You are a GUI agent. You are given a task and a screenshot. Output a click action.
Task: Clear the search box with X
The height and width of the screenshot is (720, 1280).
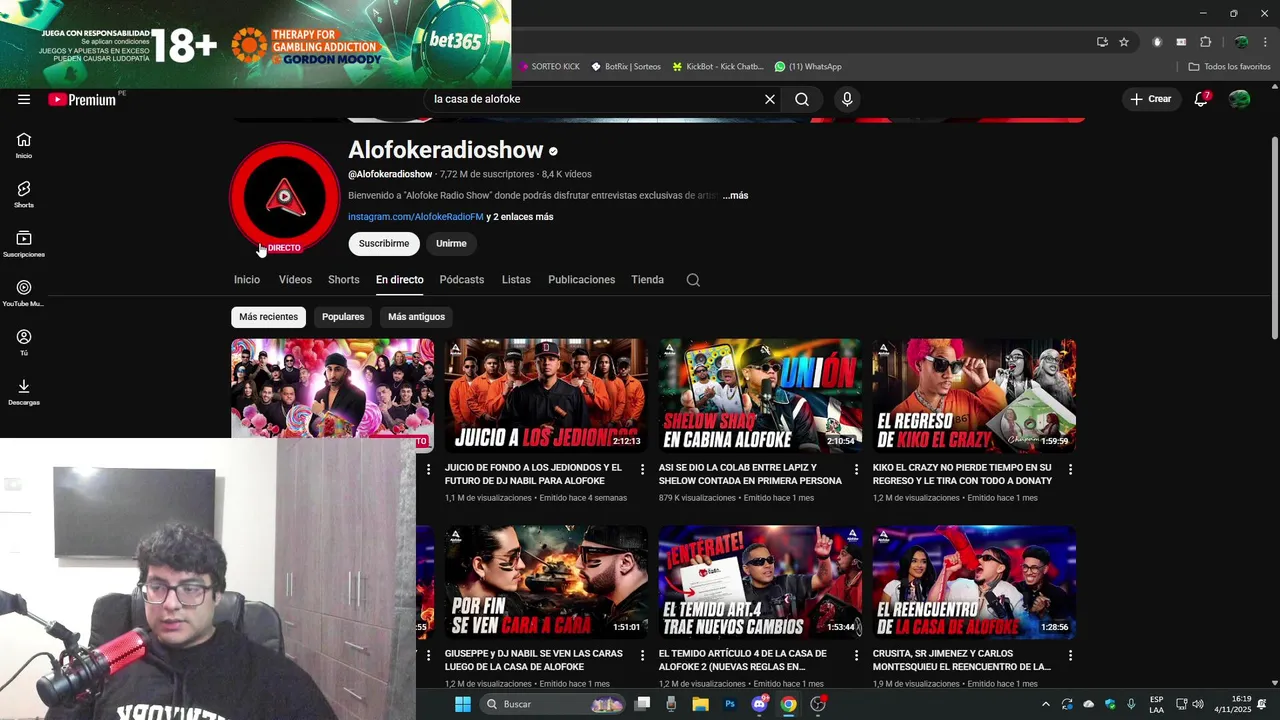[770, 99]
